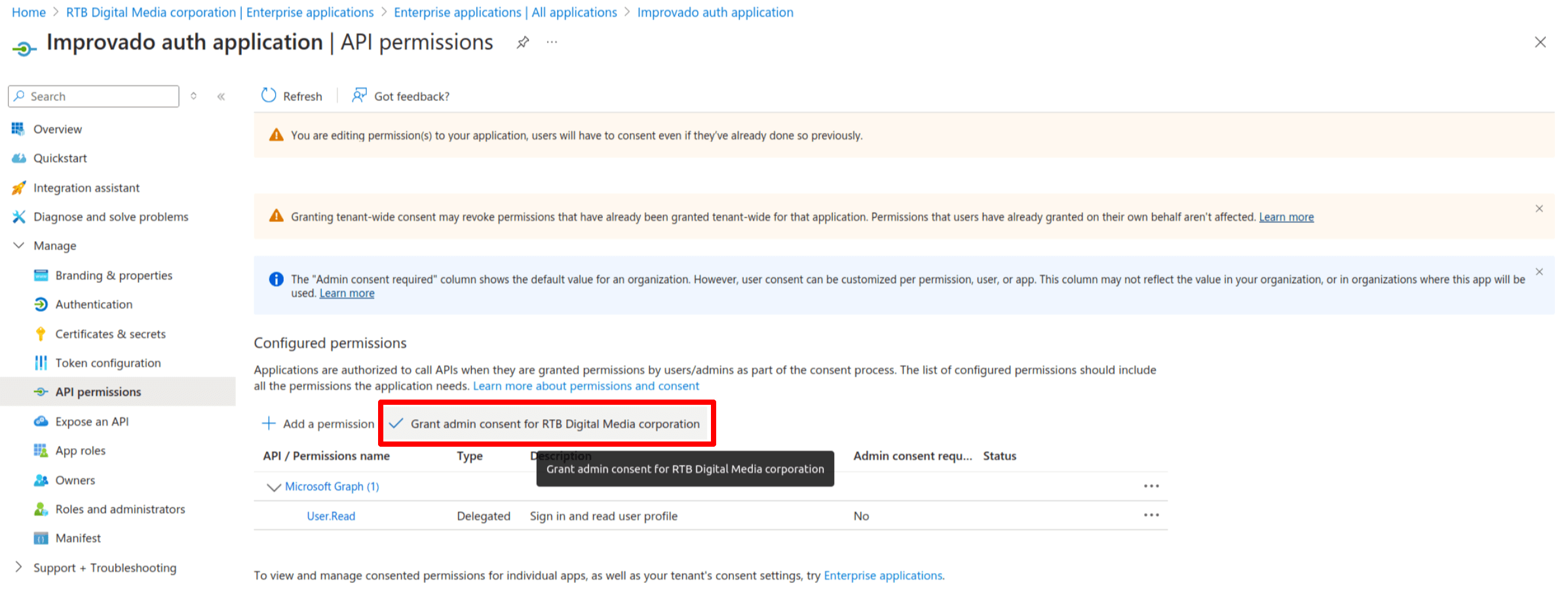Open Learn more about permissions and consent
Image resolution: width=1568 pixels, height=600 pixels.
(x=586, y=386)
